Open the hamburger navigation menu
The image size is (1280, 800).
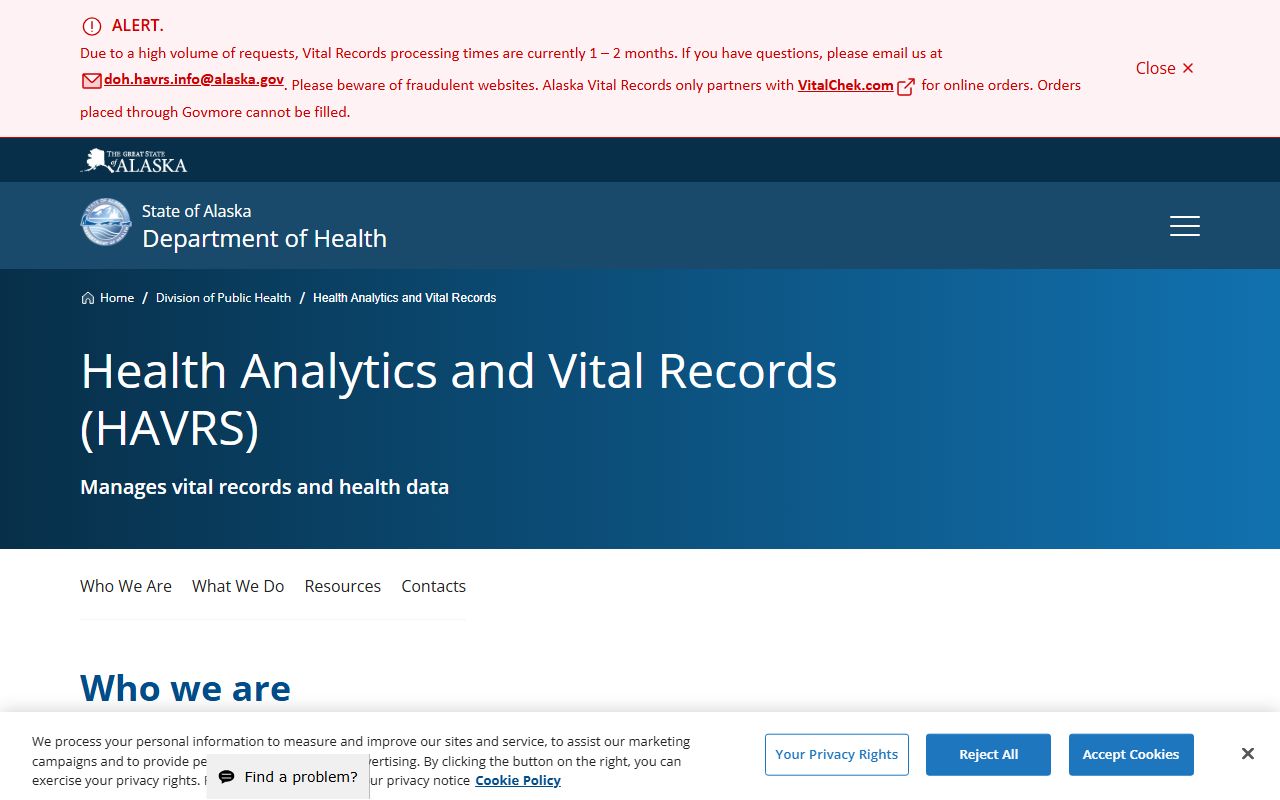click(x=1184, y=226)
